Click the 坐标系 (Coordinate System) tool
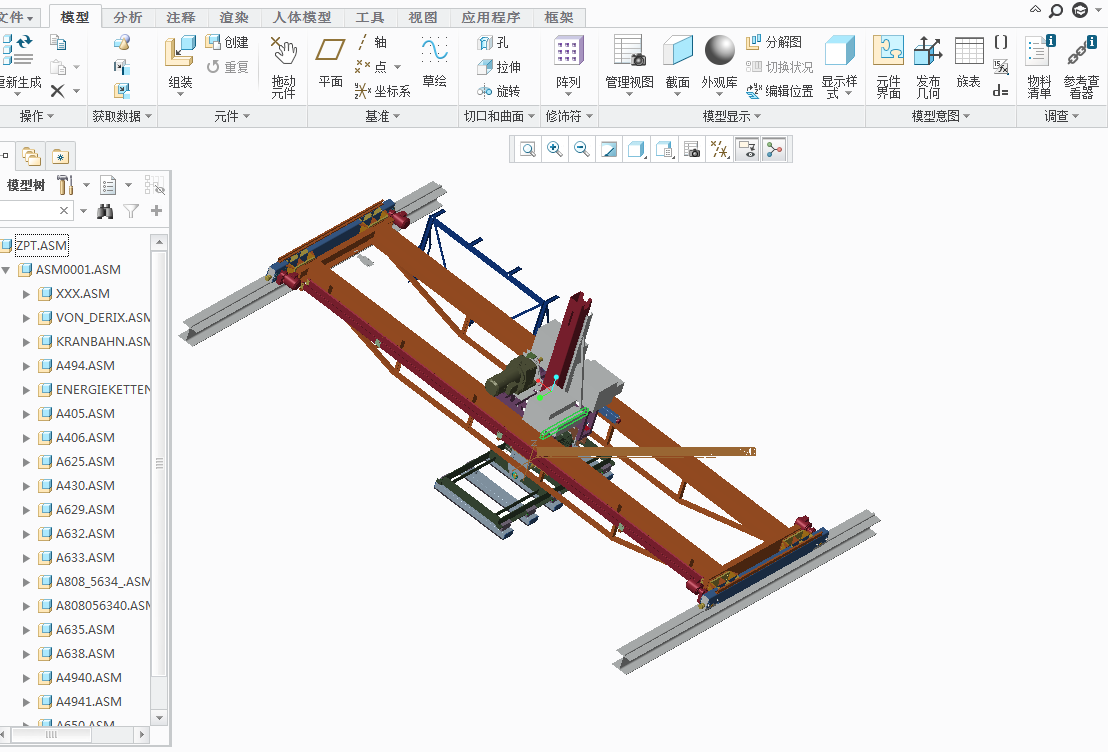Viewport: 1108px width, 752px height. pos(382,91)
